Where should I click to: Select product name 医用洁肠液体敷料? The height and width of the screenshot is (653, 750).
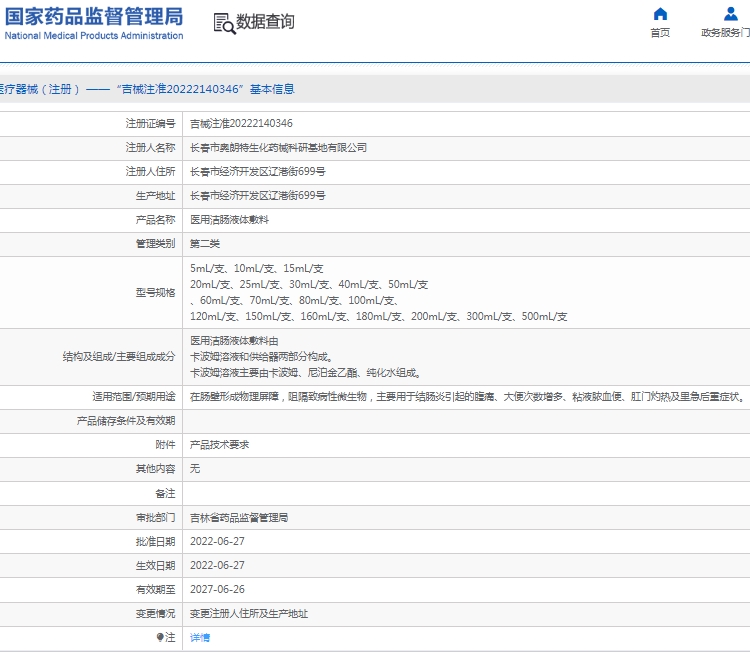click(230, 220)
